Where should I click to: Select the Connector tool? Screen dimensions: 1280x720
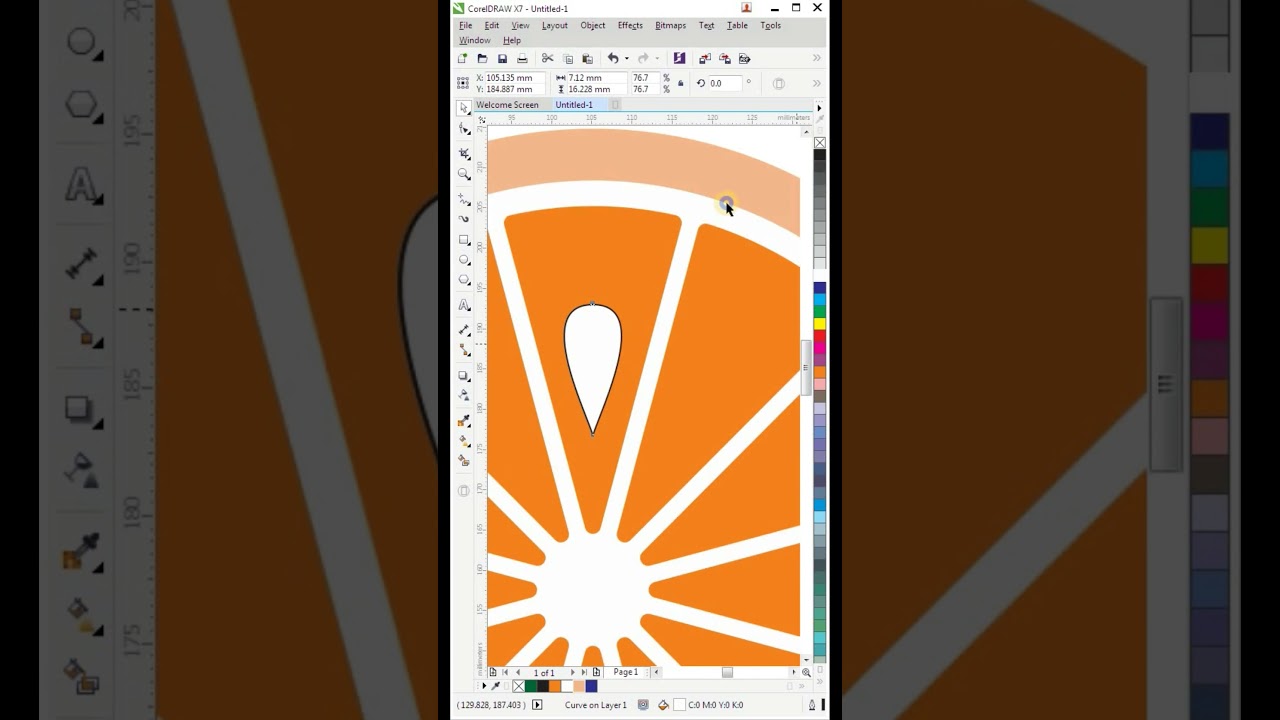click(464, 350)
